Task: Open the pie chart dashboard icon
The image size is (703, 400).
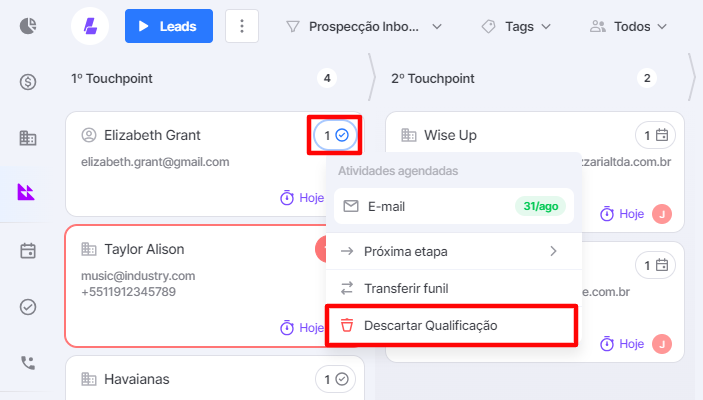Action: pyautogui.click(x=28, y=26)
